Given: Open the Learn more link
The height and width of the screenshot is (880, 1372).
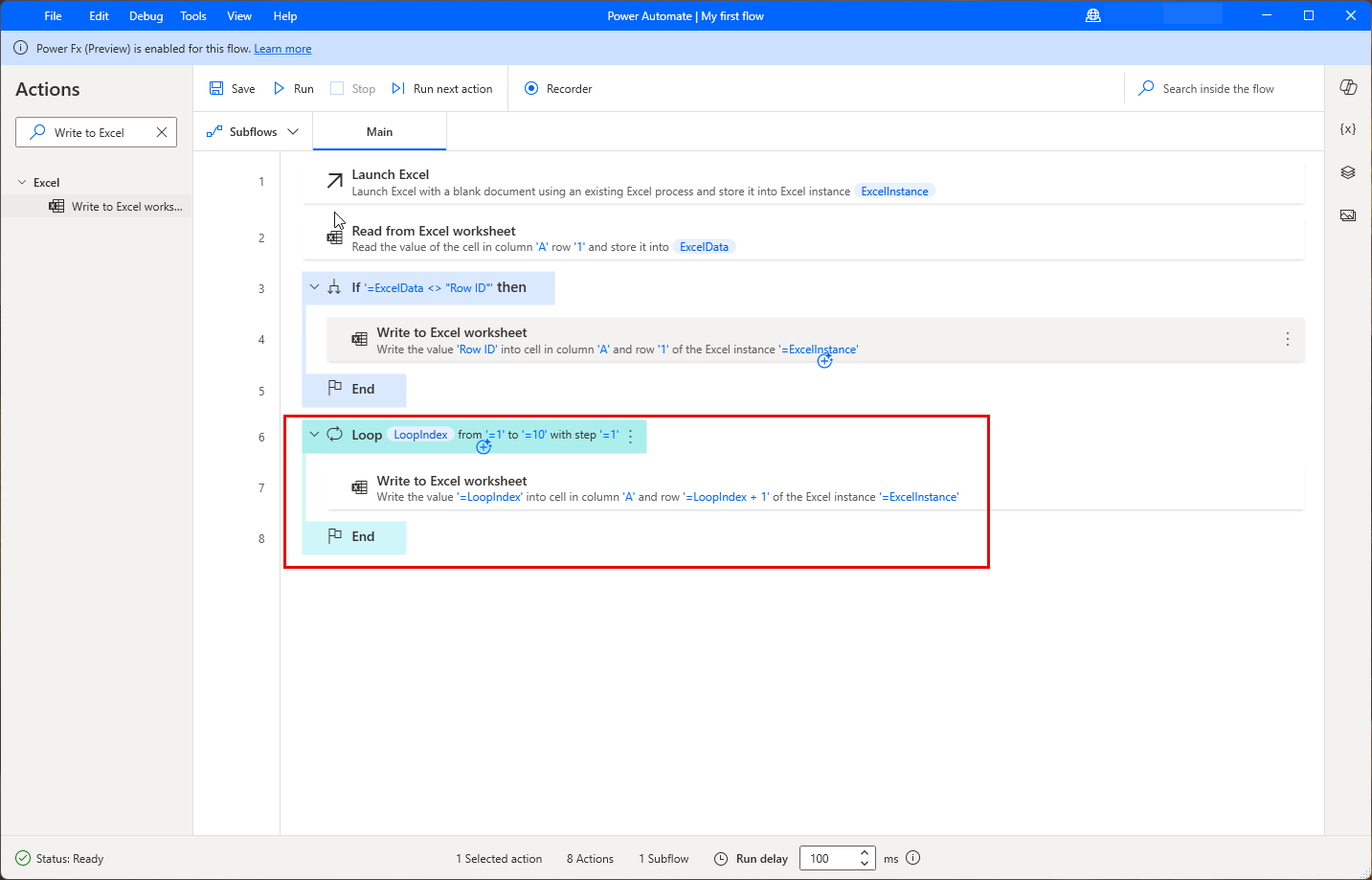Looking at the screenshot, I should (282, 48).
